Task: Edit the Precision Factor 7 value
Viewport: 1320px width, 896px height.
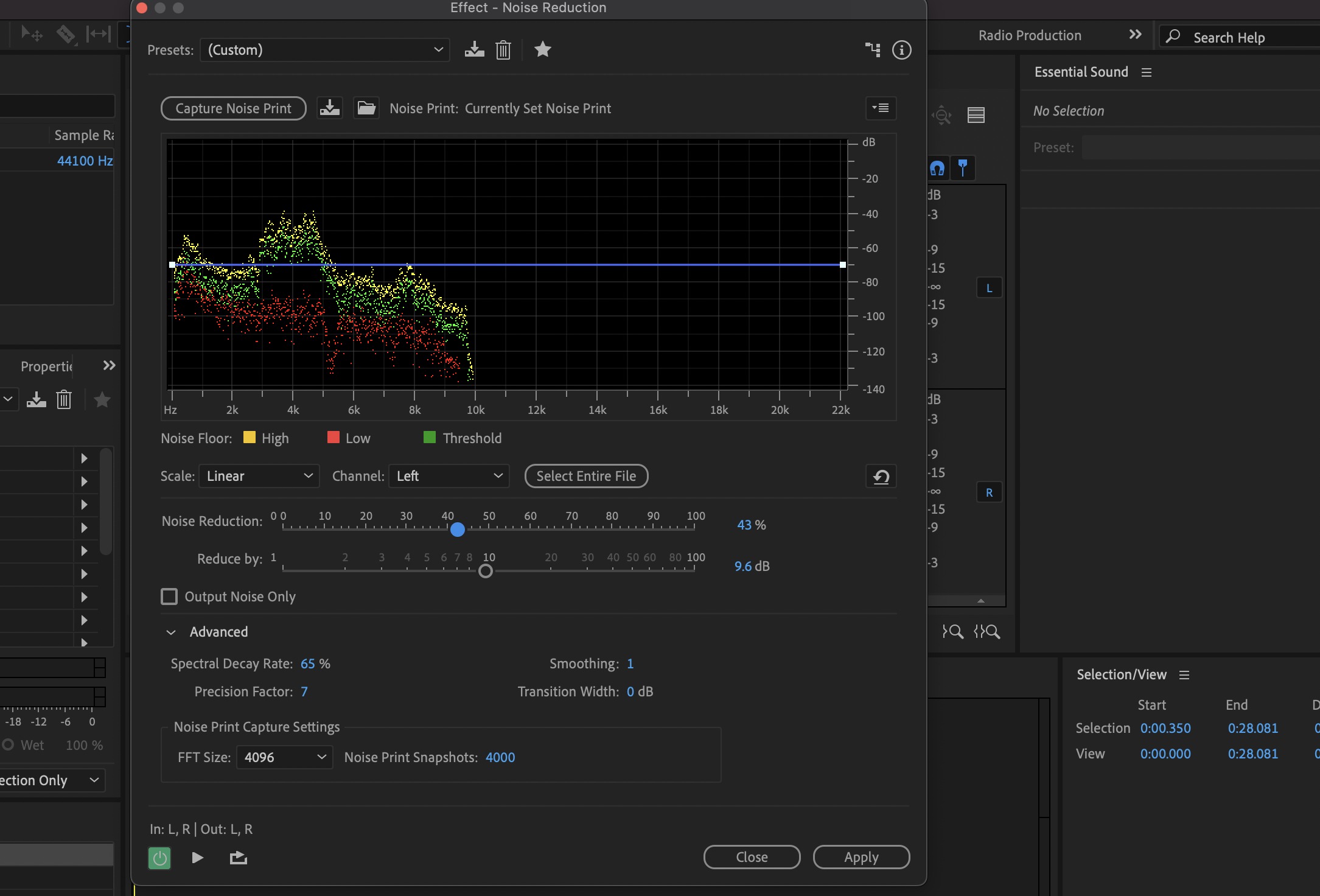Action: point(304,691)
